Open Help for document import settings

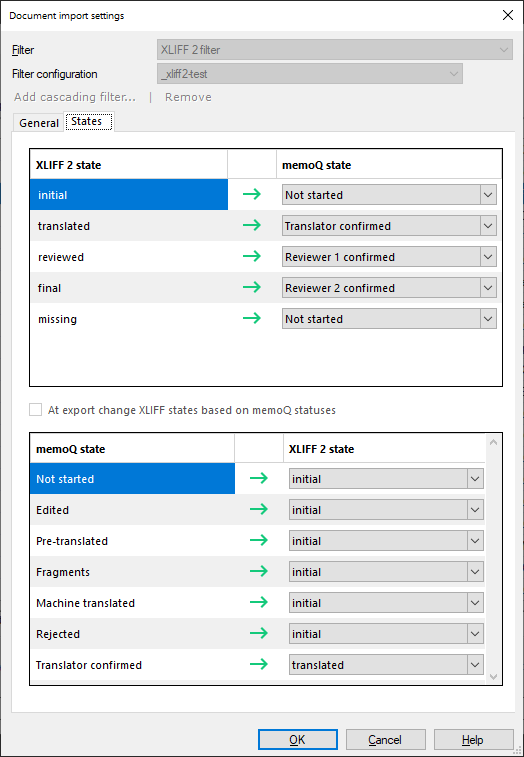pos(473,740)
